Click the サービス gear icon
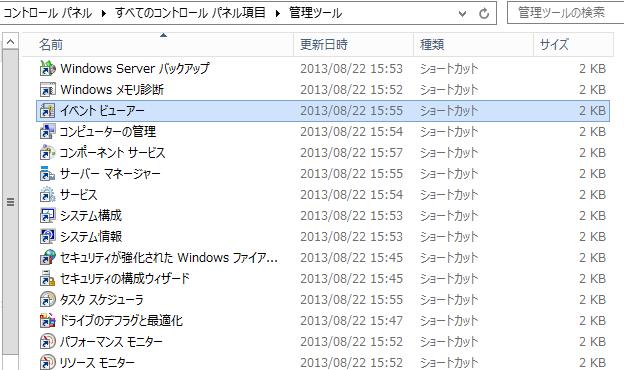The width and height of the screenshot is (624, 370). click(x=47, y=195)
